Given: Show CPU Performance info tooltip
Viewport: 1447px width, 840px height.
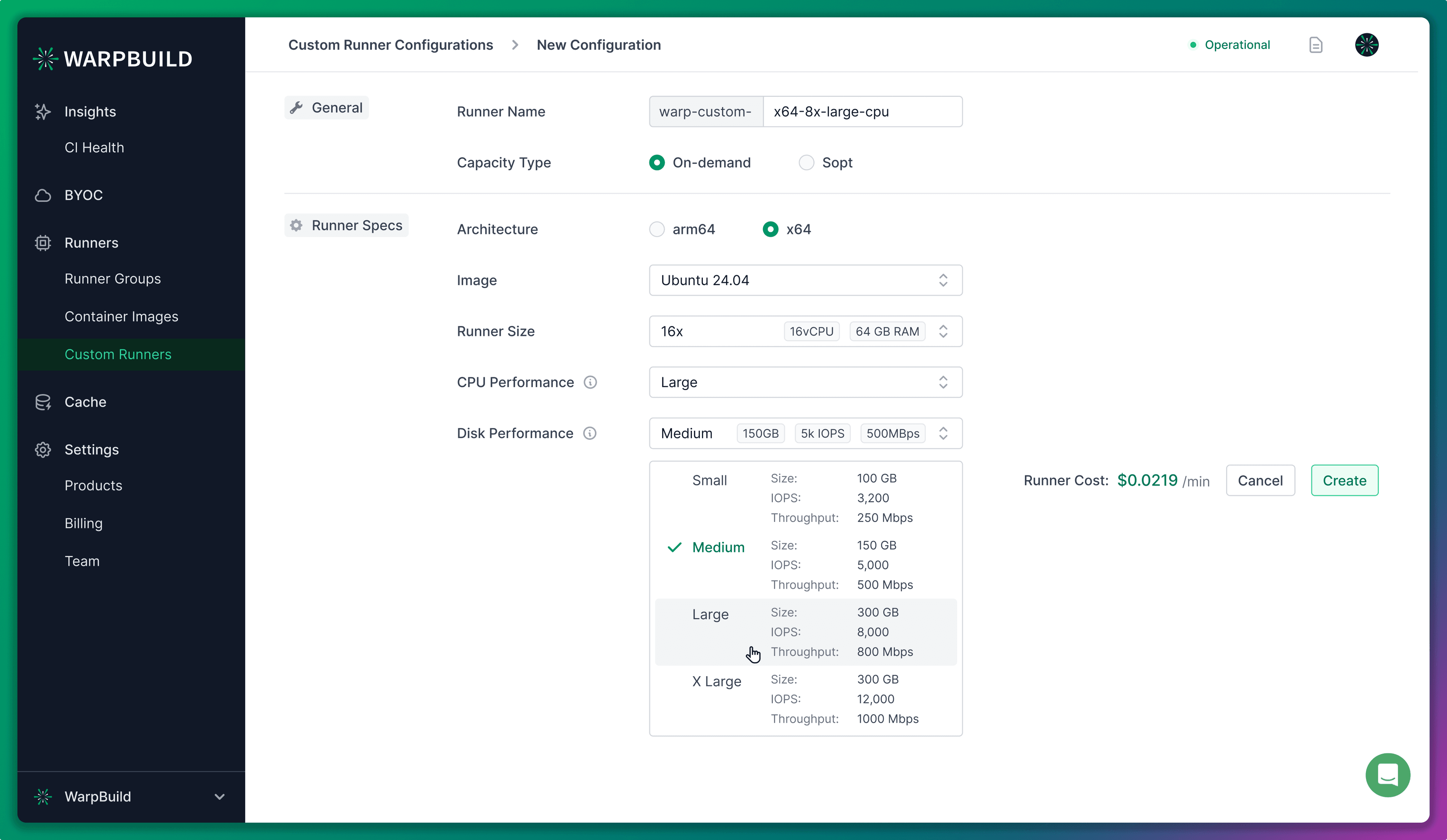Looking at the screenshot, I should 590,382.
